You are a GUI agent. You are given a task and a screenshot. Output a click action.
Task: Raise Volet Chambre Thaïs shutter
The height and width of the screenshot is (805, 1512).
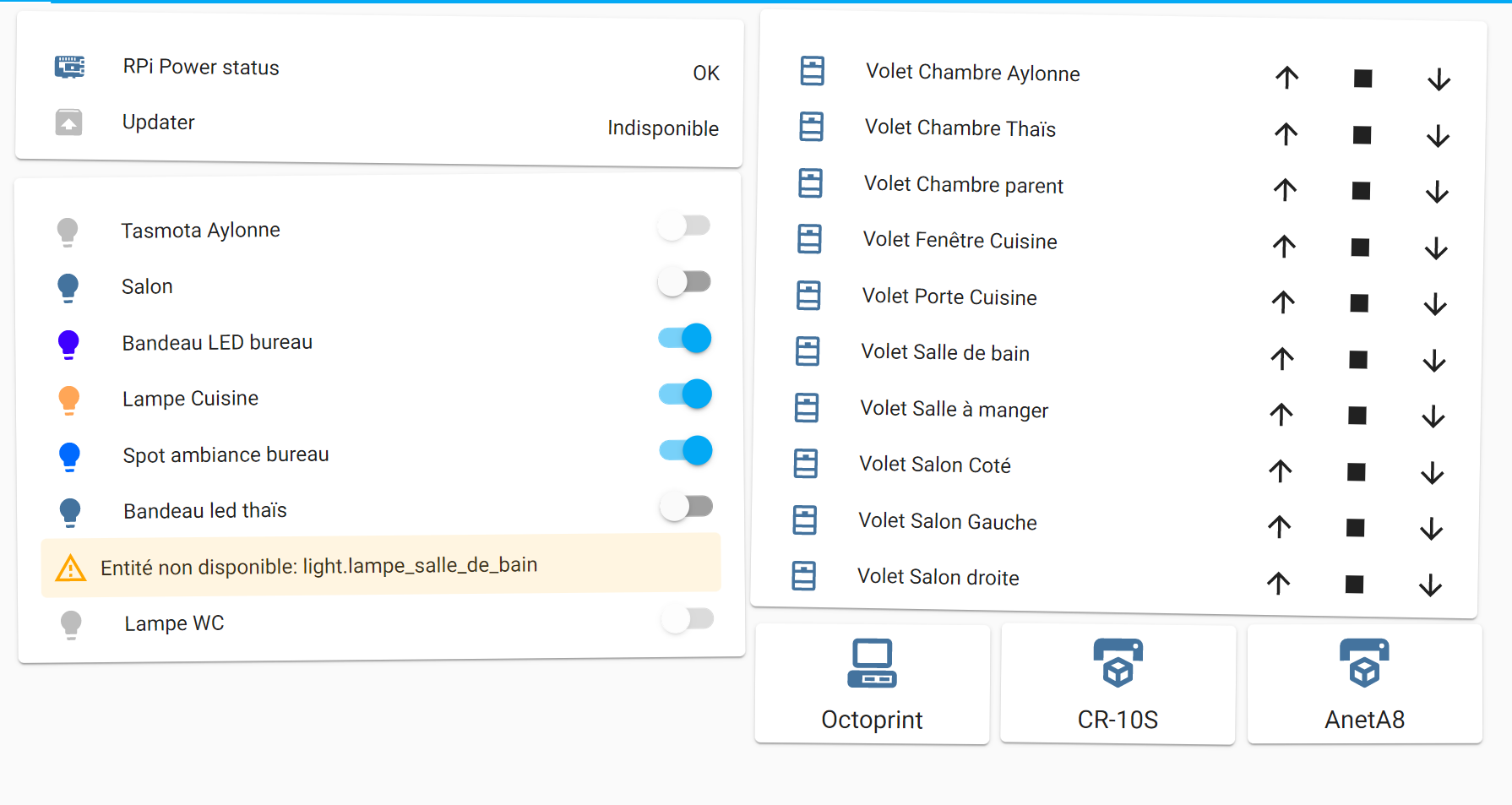1286,133
